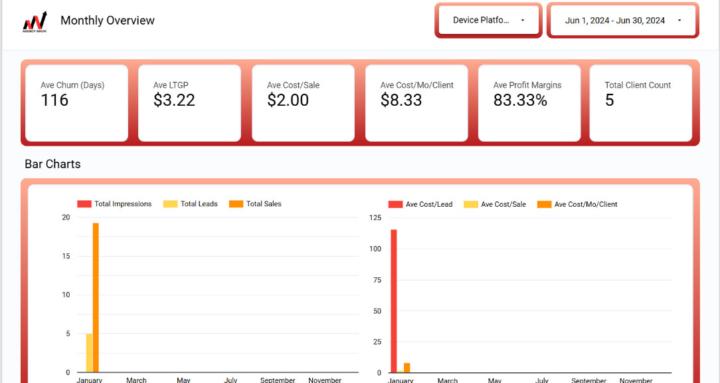Click the yellow Total Leads legend swatch

coord(170,204)
